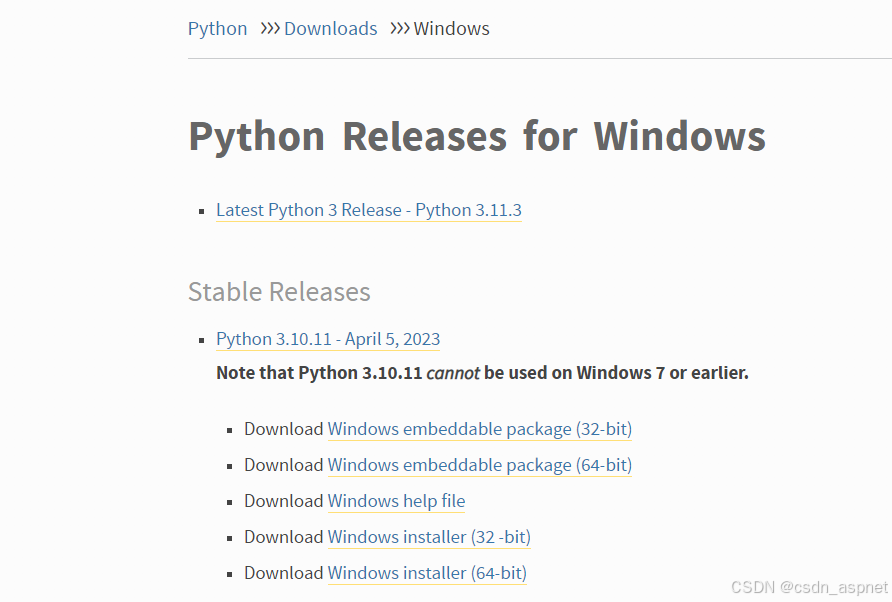Click the Python Releases for Windows heading
The width and height of the screenshot is (892, 602).
477,137
